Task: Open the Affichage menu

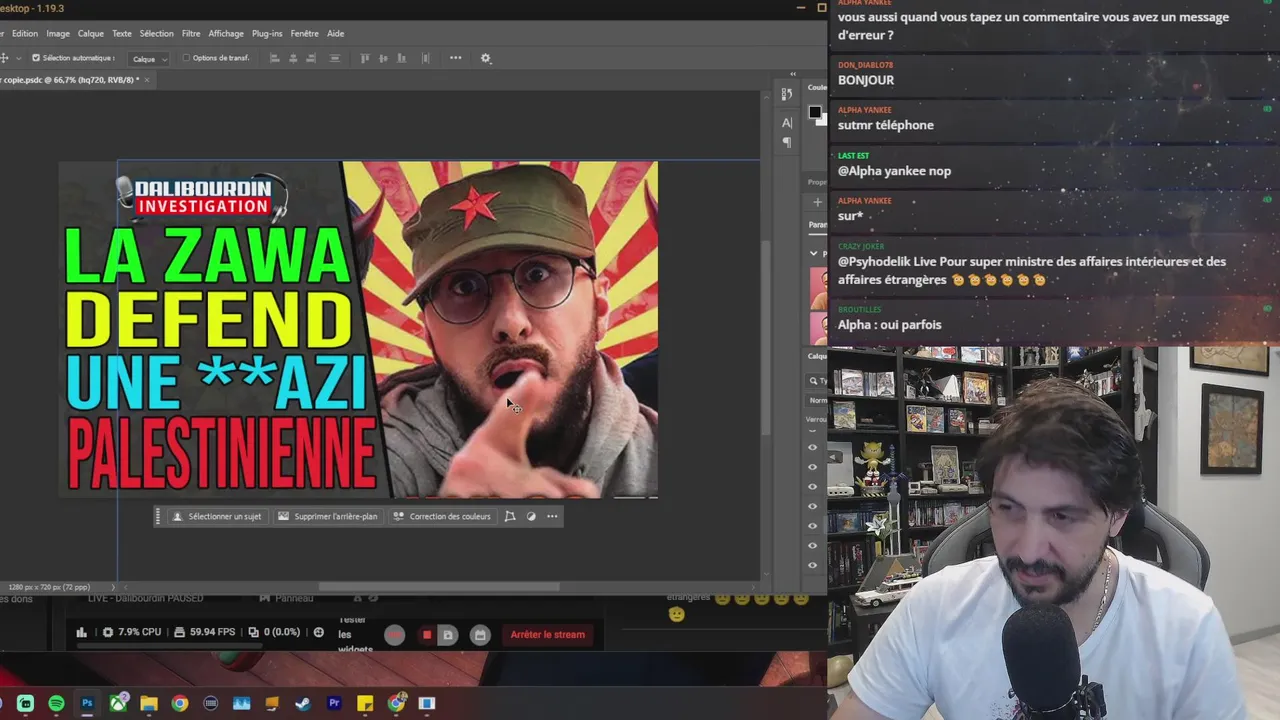Action: click(226, 33)
